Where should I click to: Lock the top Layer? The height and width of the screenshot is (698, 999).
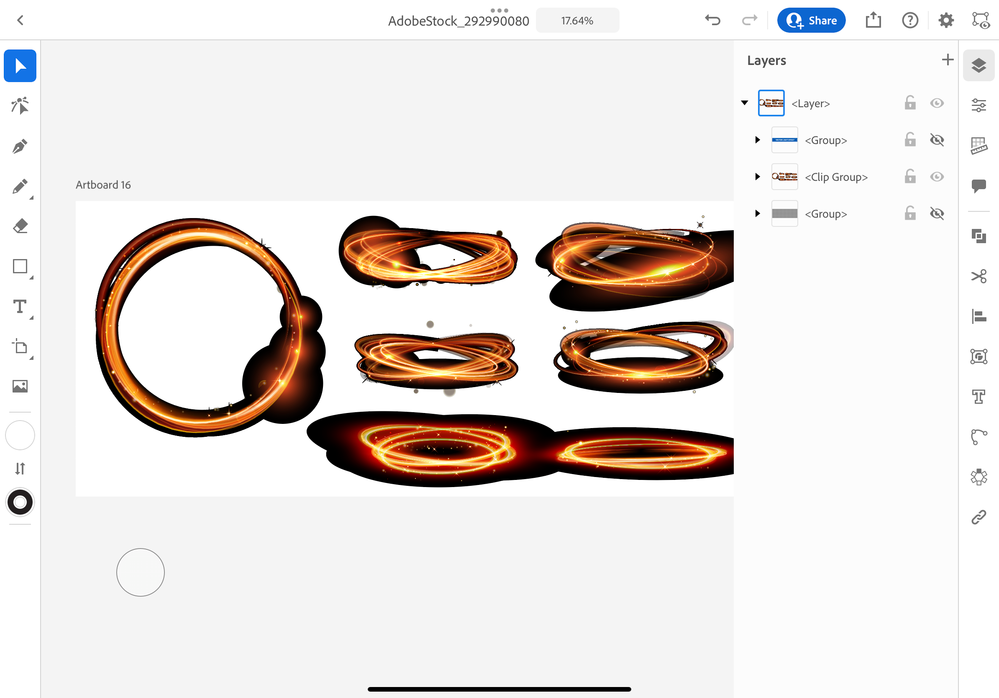point(910,103)
